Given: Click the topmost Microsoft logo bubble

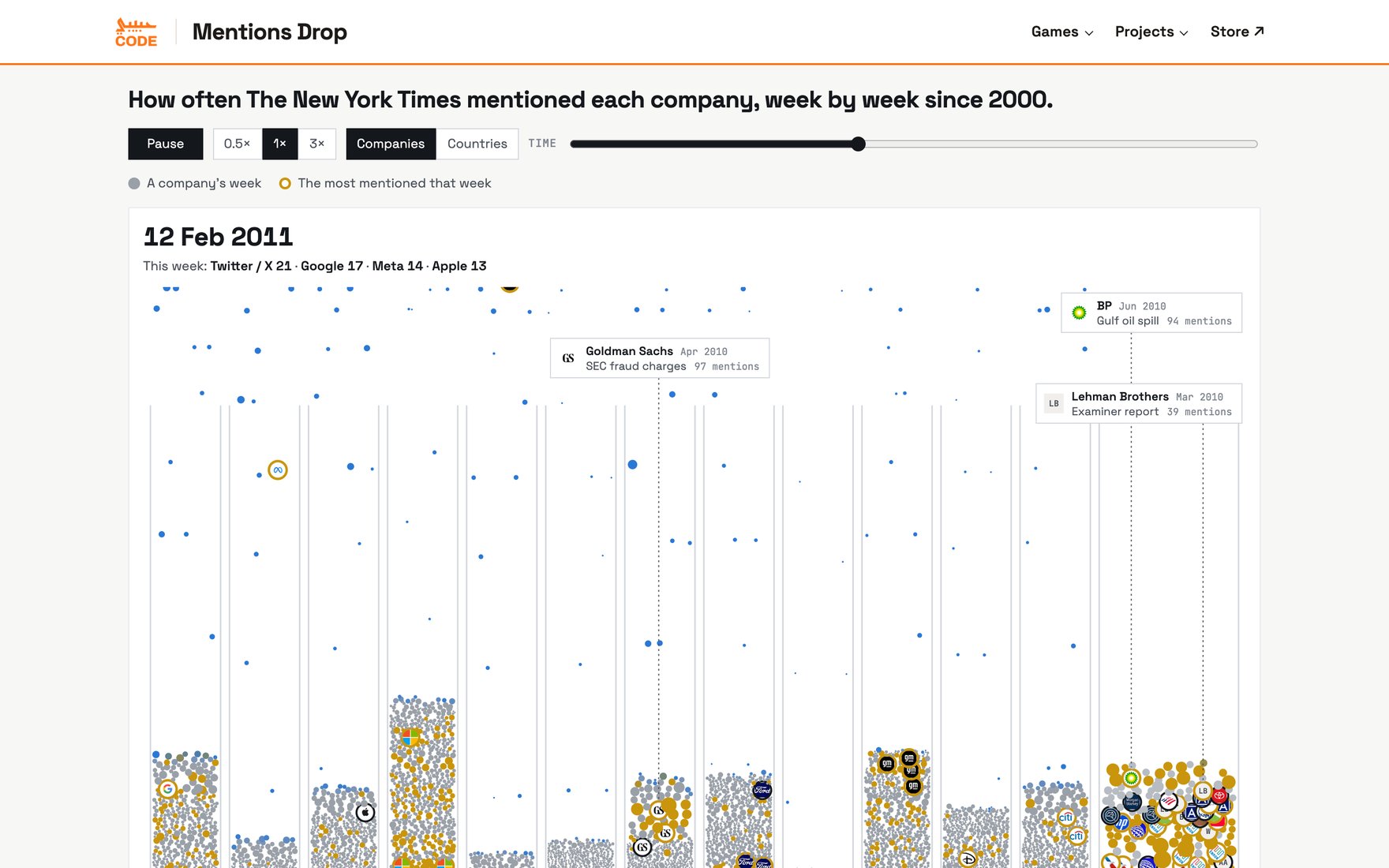Looking at the screenshot, I should point(411,738).
